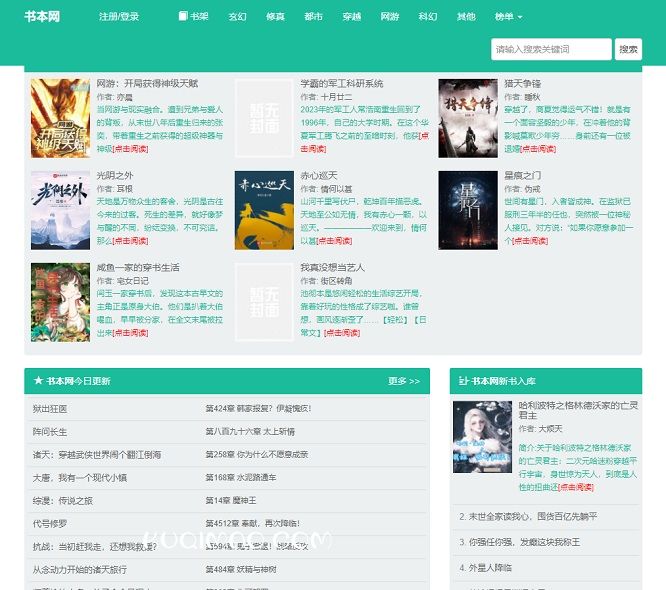Click 点击阅读 for 赤心巡天

coord(334,241)
